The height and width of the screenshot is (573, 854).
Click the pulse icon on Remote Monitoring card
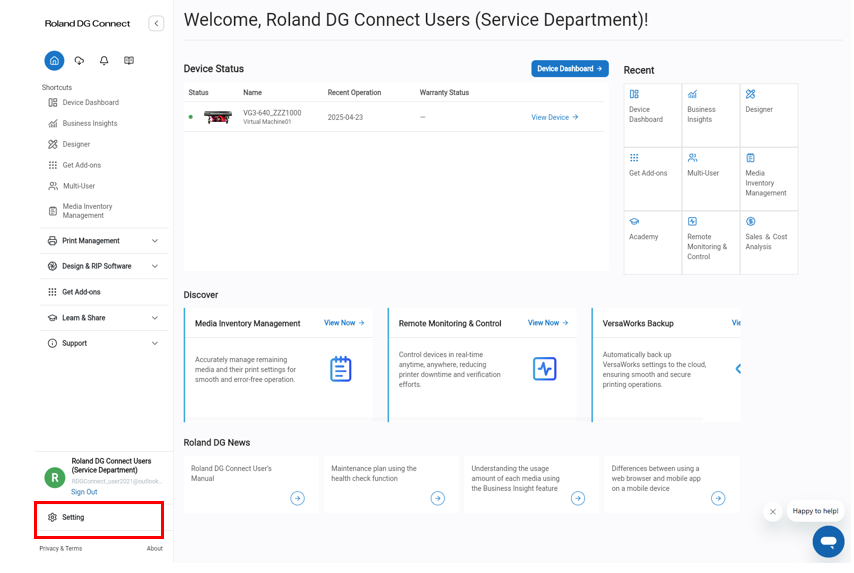pos(545,369)
